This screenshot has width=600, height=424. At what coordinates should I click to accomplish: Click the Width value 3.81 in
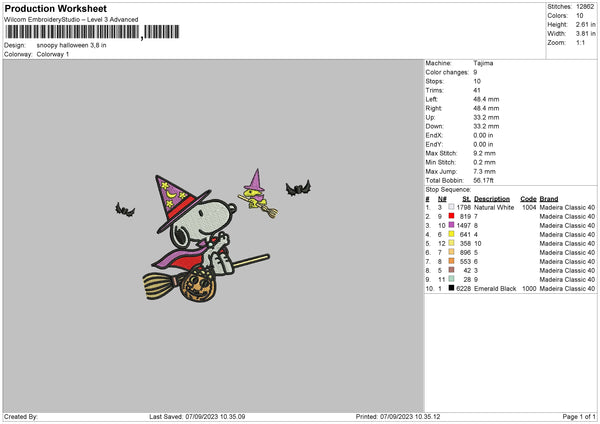[585, 34]
